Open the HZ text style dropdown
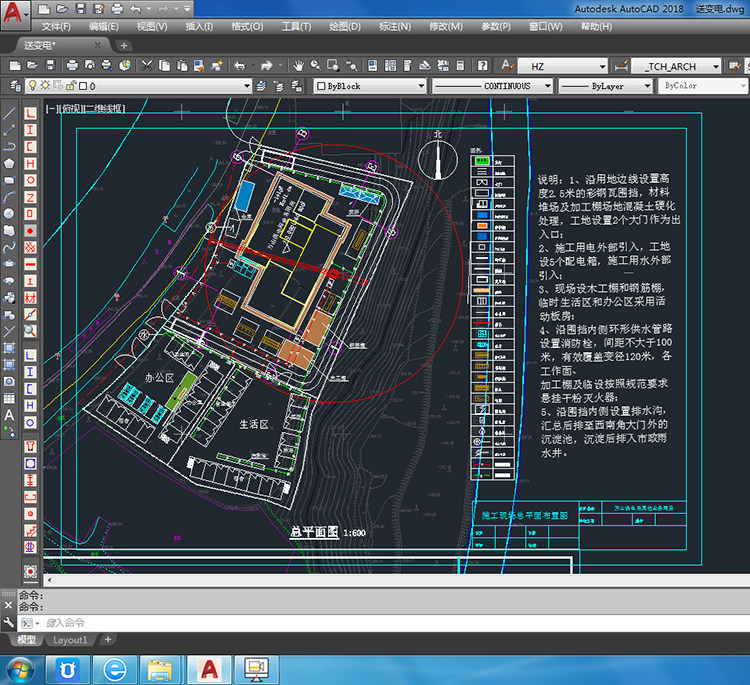The image size is (750, 685). click(602, 66)
